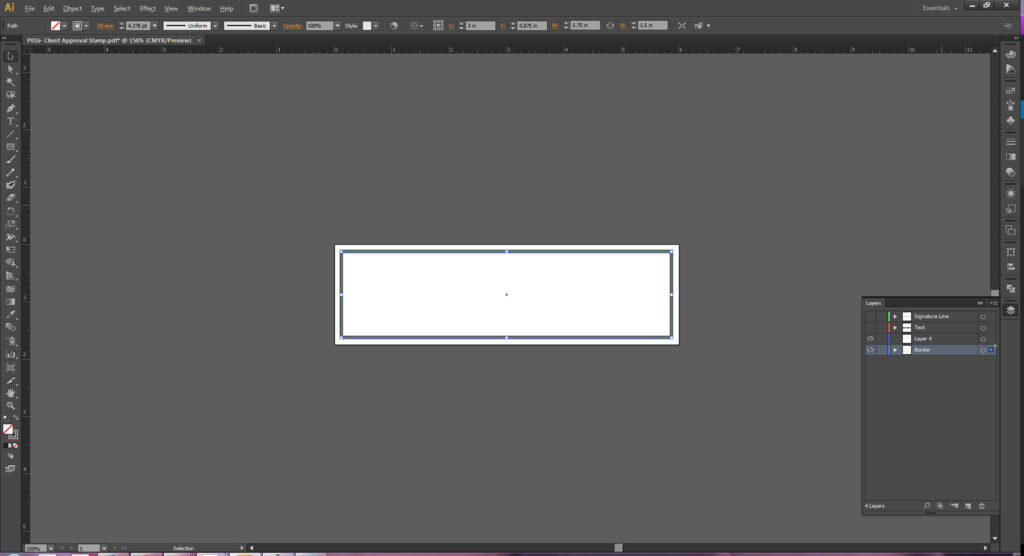Open the File menu

(29, 8)
